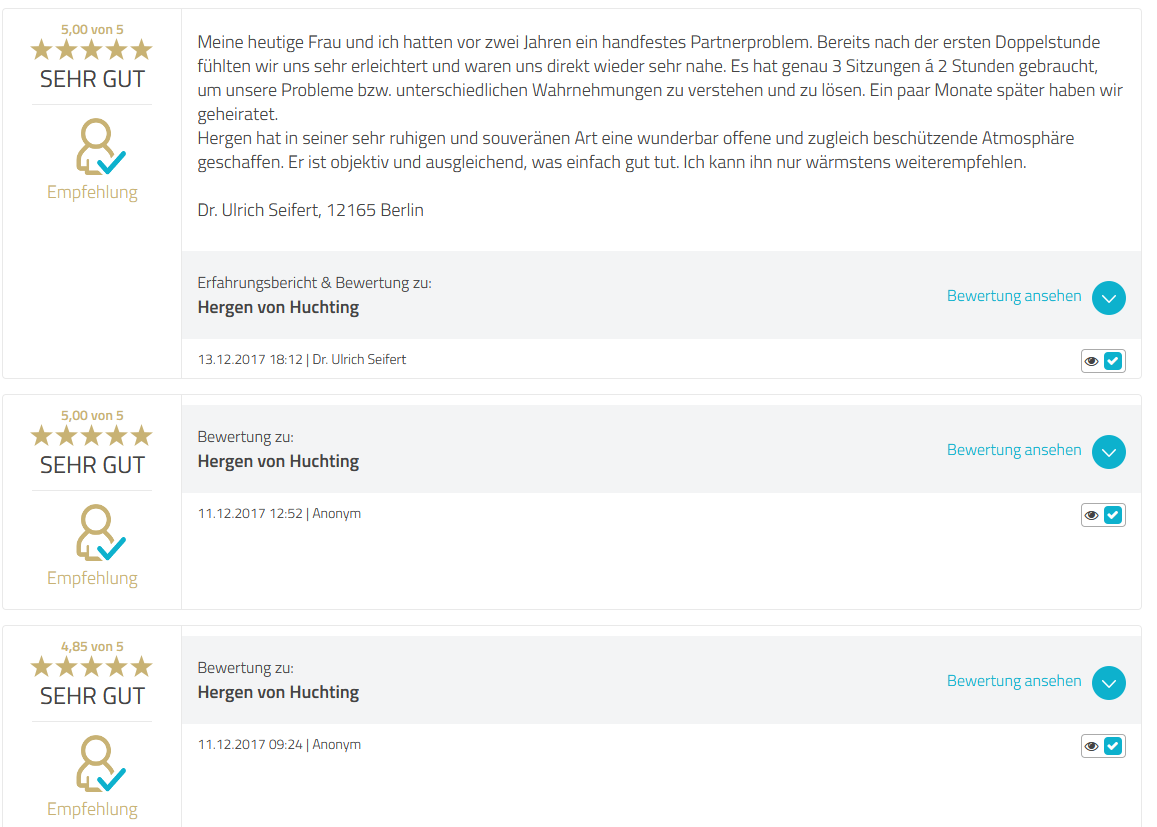This screenshot has height=827, width=1157.
Task: Expand the first review with the round chevron button
Action: (1108, 298)
